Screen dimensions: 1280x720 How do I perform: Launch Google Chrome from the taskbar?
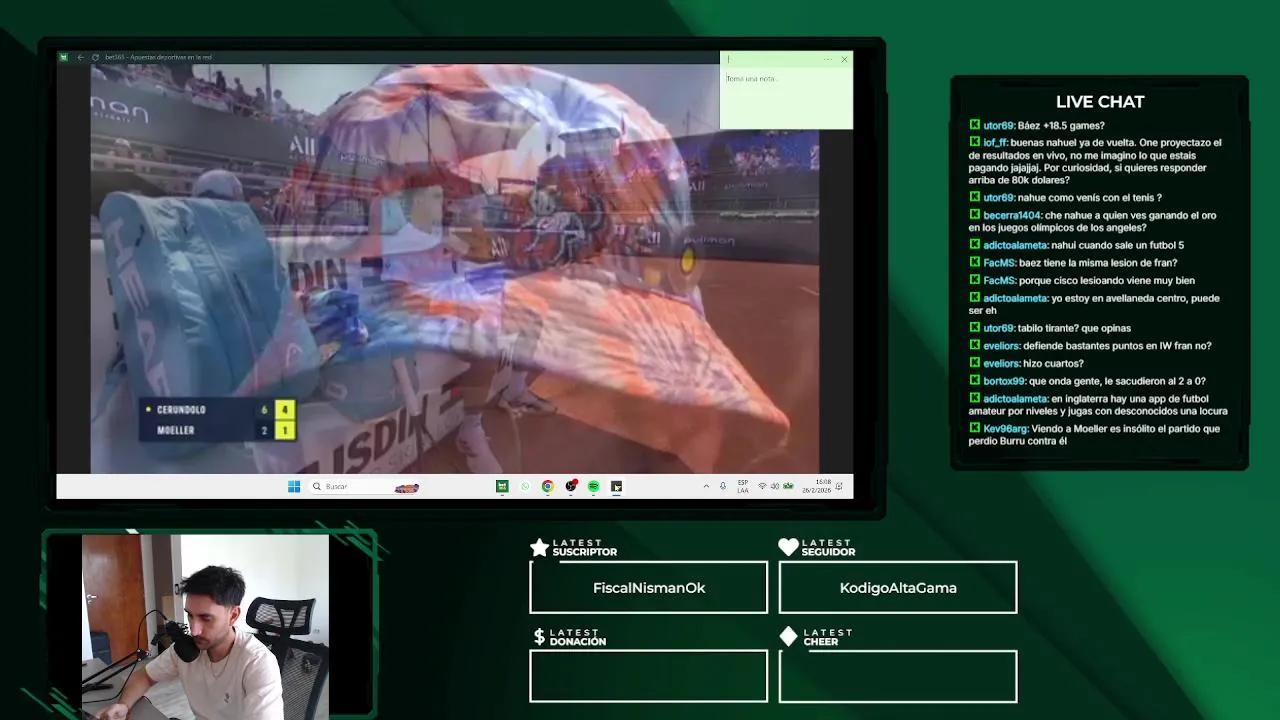pyautogui.click(x=548, y=486)
